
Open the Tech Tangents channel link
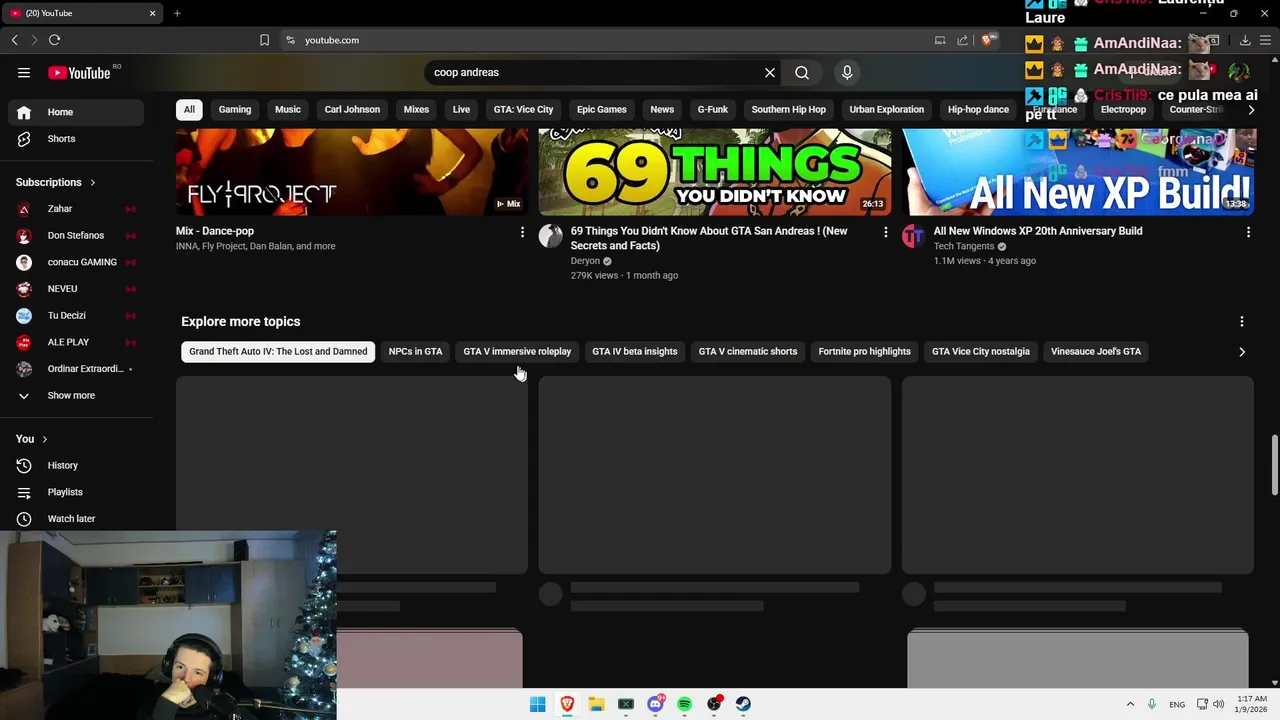click(x=964, y=246)
